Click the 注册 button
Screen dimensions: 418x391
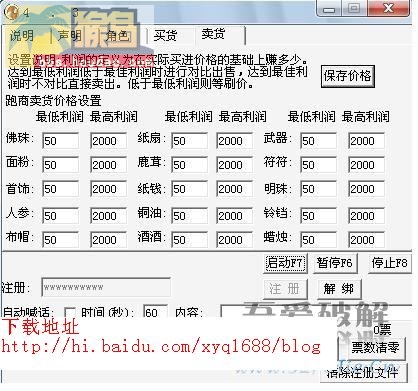click(x=285, y=289)
